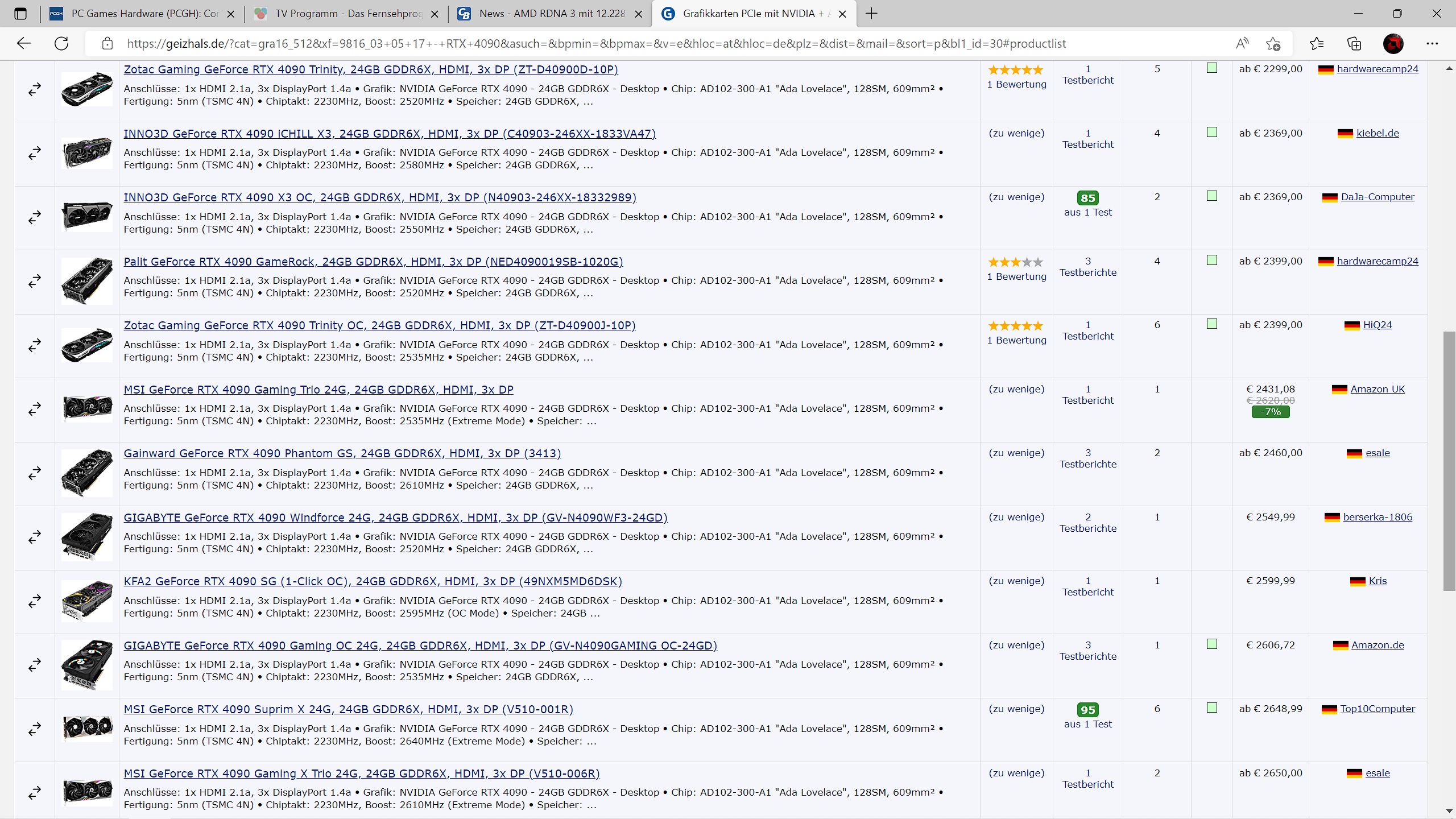Add page to favorites star icon
Screen dimensions: 1456x819
tap(1273, 44)
